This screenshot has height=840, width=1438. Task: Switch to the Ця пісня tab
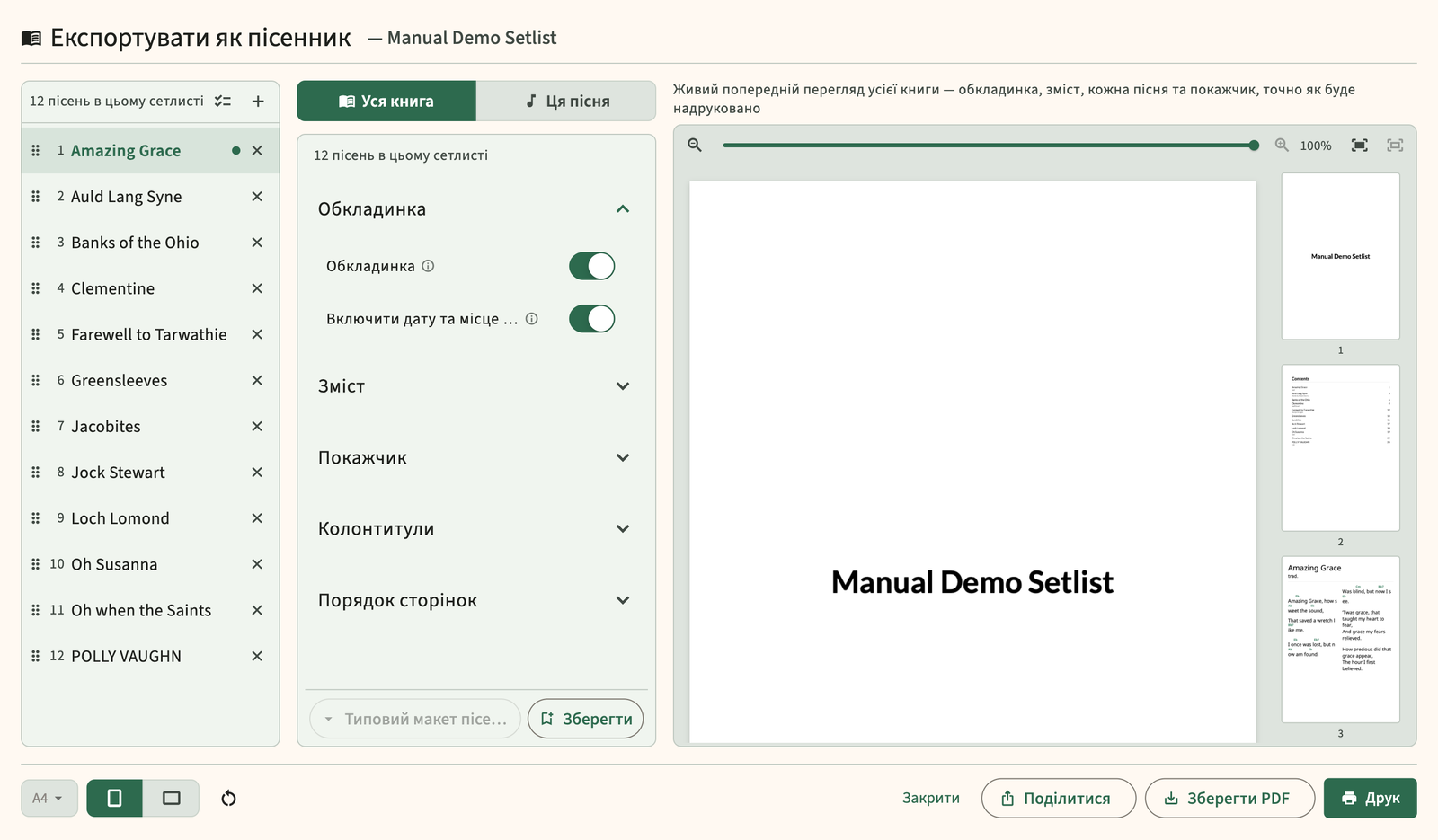tap(566, 102)
